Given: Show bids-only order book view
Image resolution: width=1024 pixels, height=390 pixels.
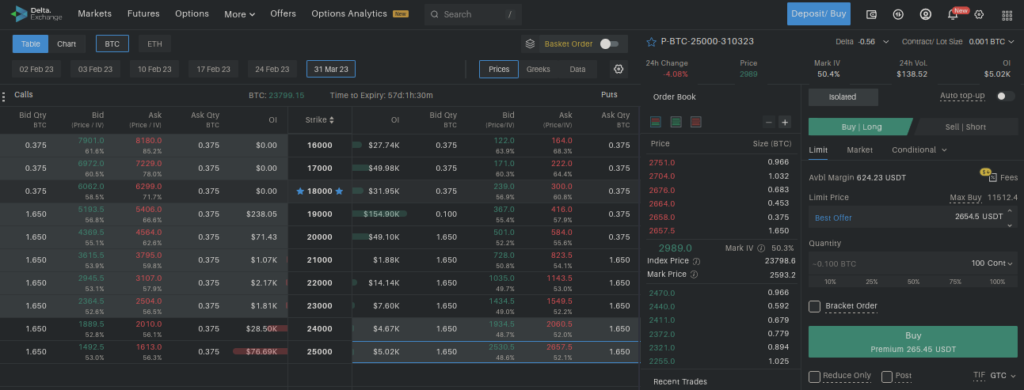Looking at the screenshot, I should click(676, 122).
